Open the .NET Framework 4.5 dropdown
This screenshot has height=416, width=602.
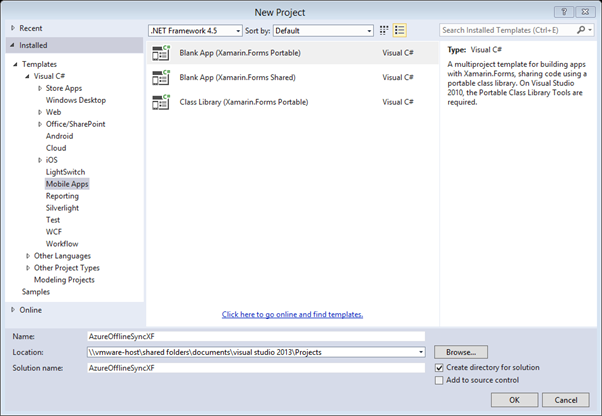tap(195, 31)
